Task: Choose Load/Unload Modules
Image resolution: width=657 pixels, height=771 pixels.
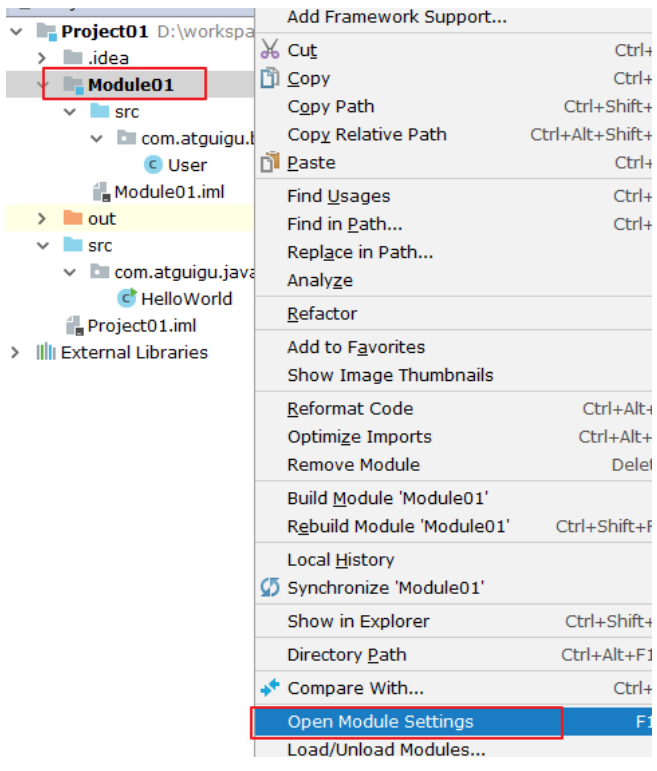Action: tap(453, 748)
